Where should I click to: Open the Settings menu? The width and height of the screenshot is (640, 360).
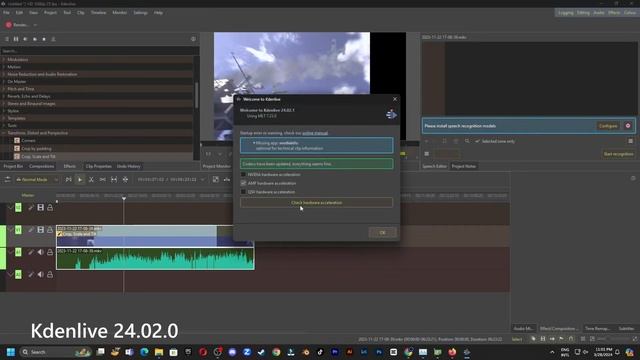[140, 13]
